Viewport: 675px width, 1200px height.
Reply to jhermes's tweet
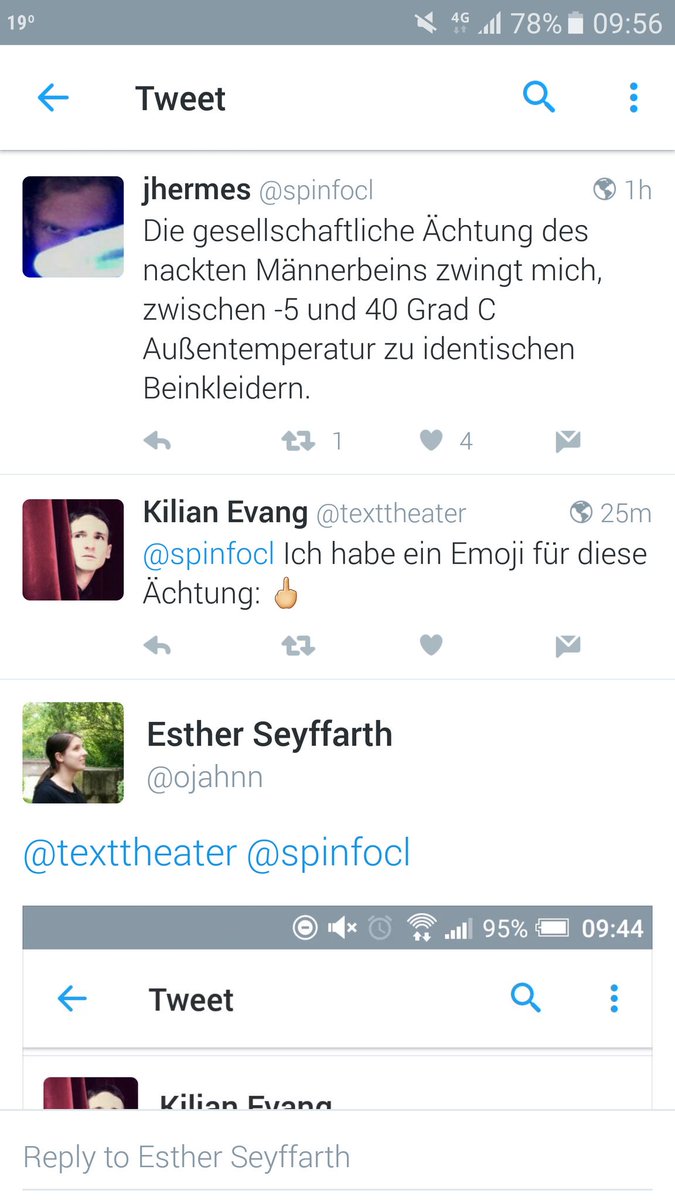[x=157, y=441]
